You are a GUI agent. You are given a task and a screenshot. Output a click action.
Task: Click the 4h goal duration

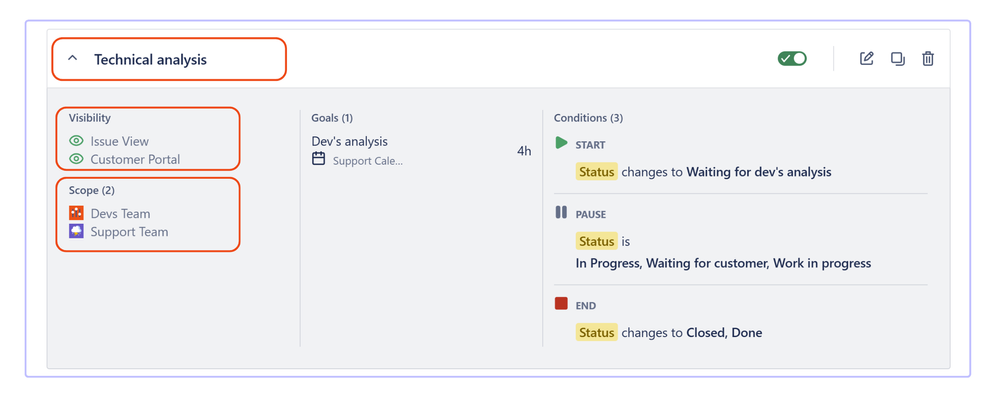(x=524, y=152)
